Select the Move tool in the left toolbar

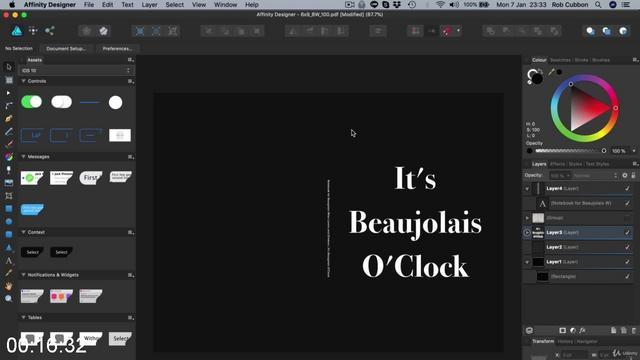[x=9, y=67]
